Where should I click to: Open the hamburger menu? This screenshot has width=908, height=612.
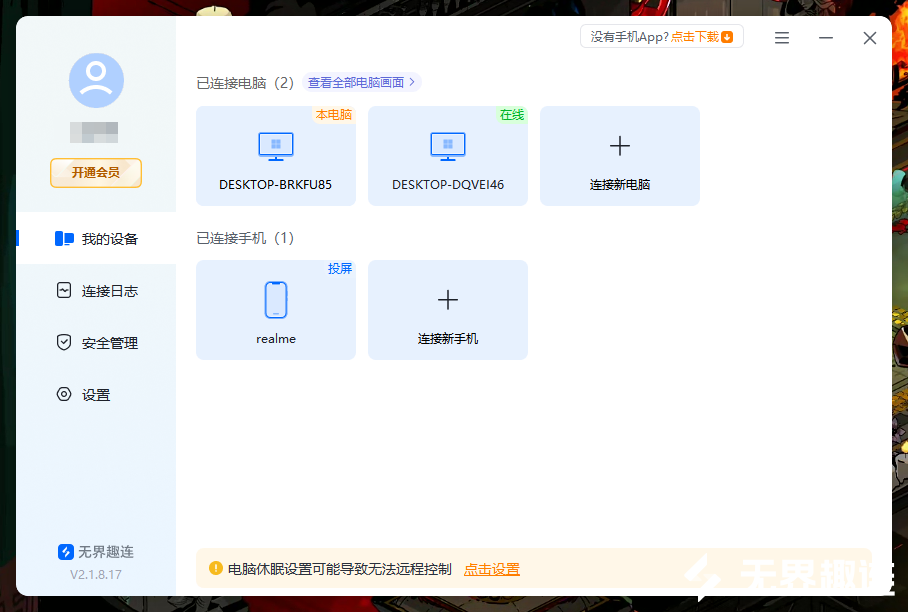tap(781, 37)
